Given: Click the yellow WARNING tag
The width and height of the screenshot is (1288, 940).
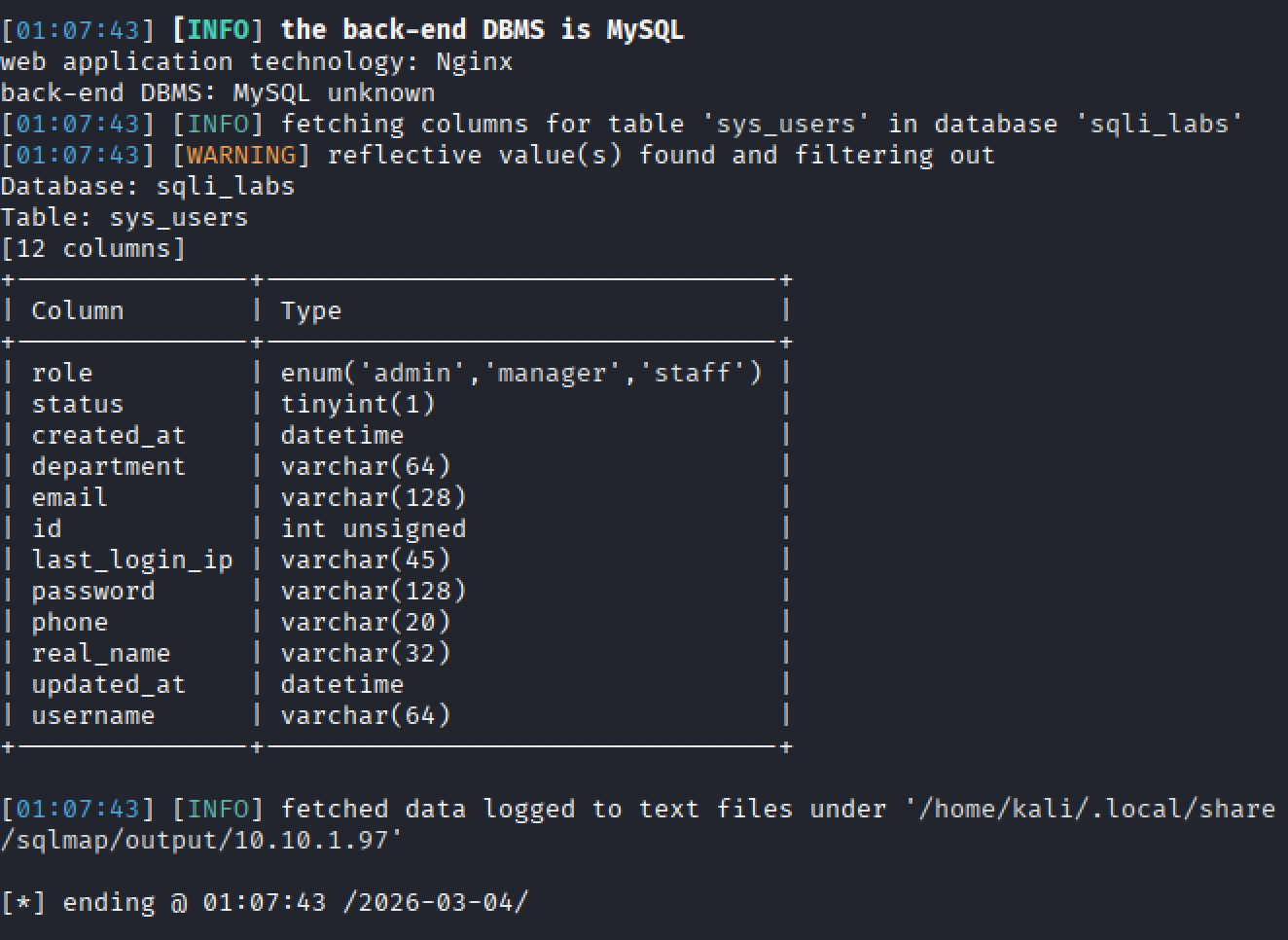Looking at the screenshot, I should point(241,155).
